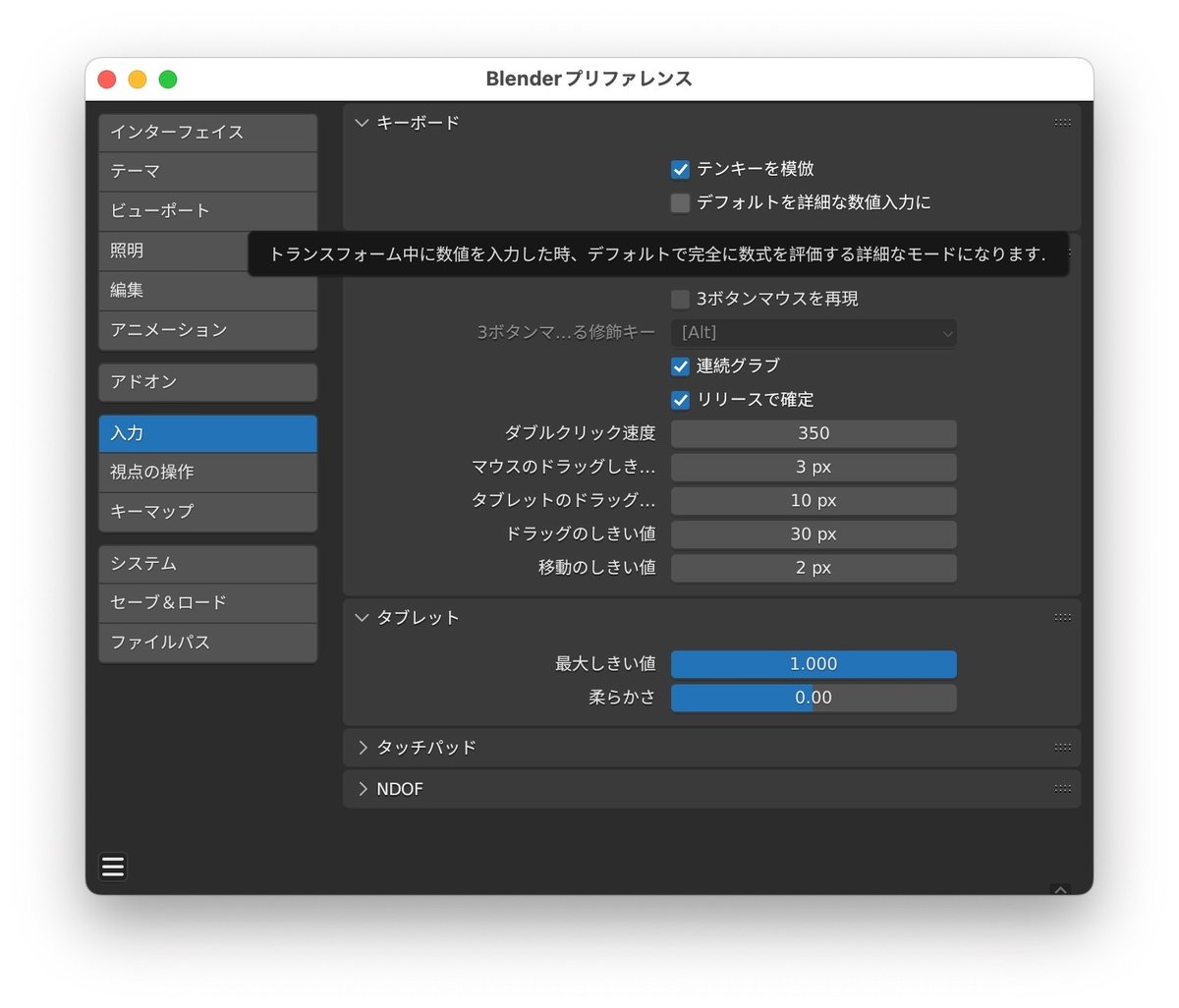This screenshot has width=1179, height=1008.
Task: Toggle 連続グラブ checkbox
Action: pyautogui.click(x=680, y=366)
